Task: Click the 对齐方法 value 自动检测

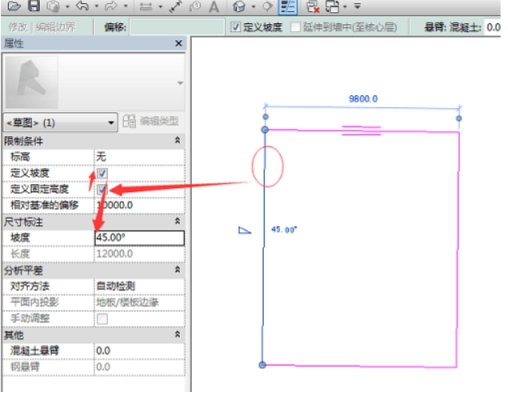Action: (140, 286)
